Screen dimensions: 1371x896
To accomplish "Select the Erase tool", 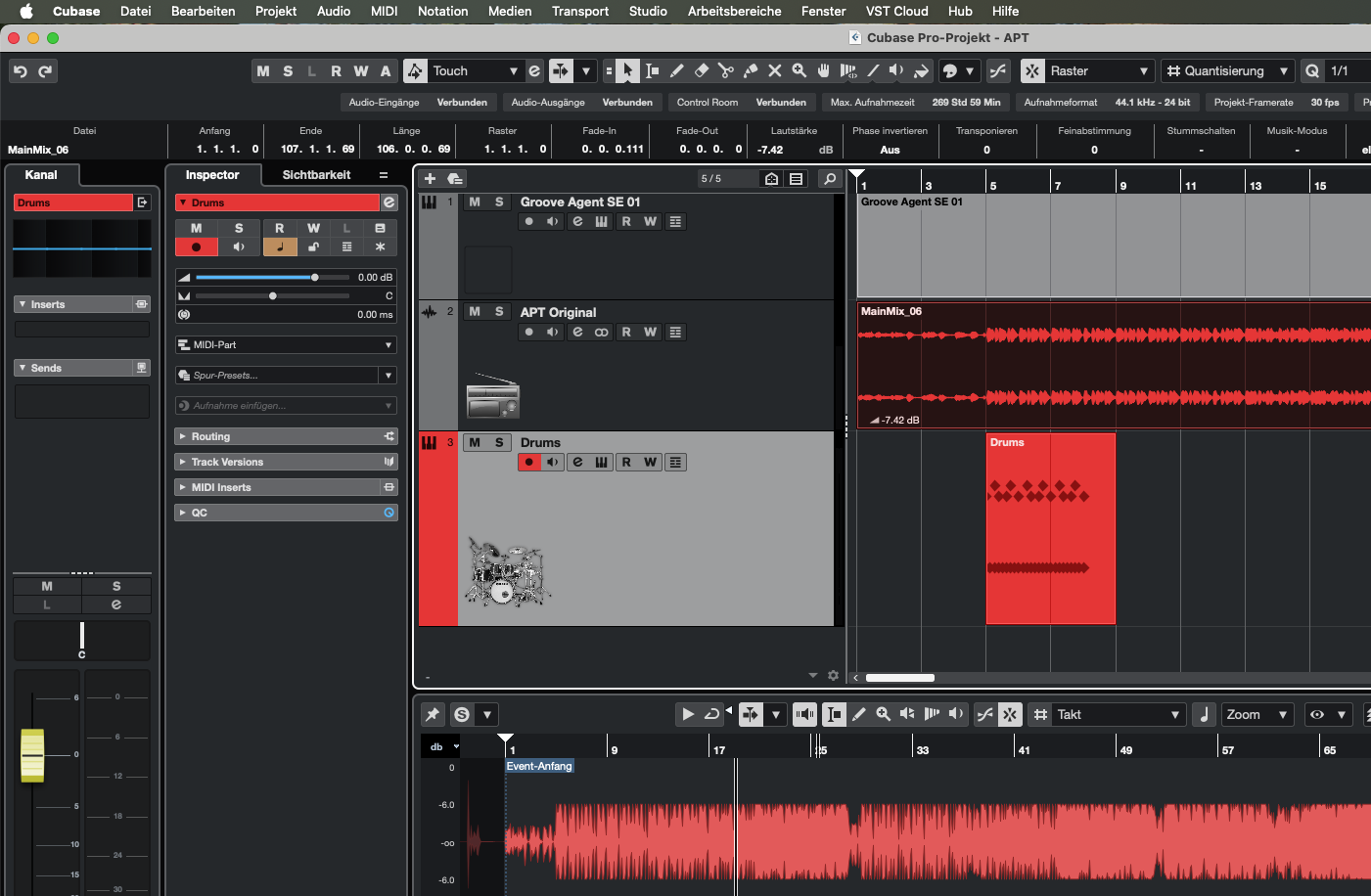I will (702, 70).
